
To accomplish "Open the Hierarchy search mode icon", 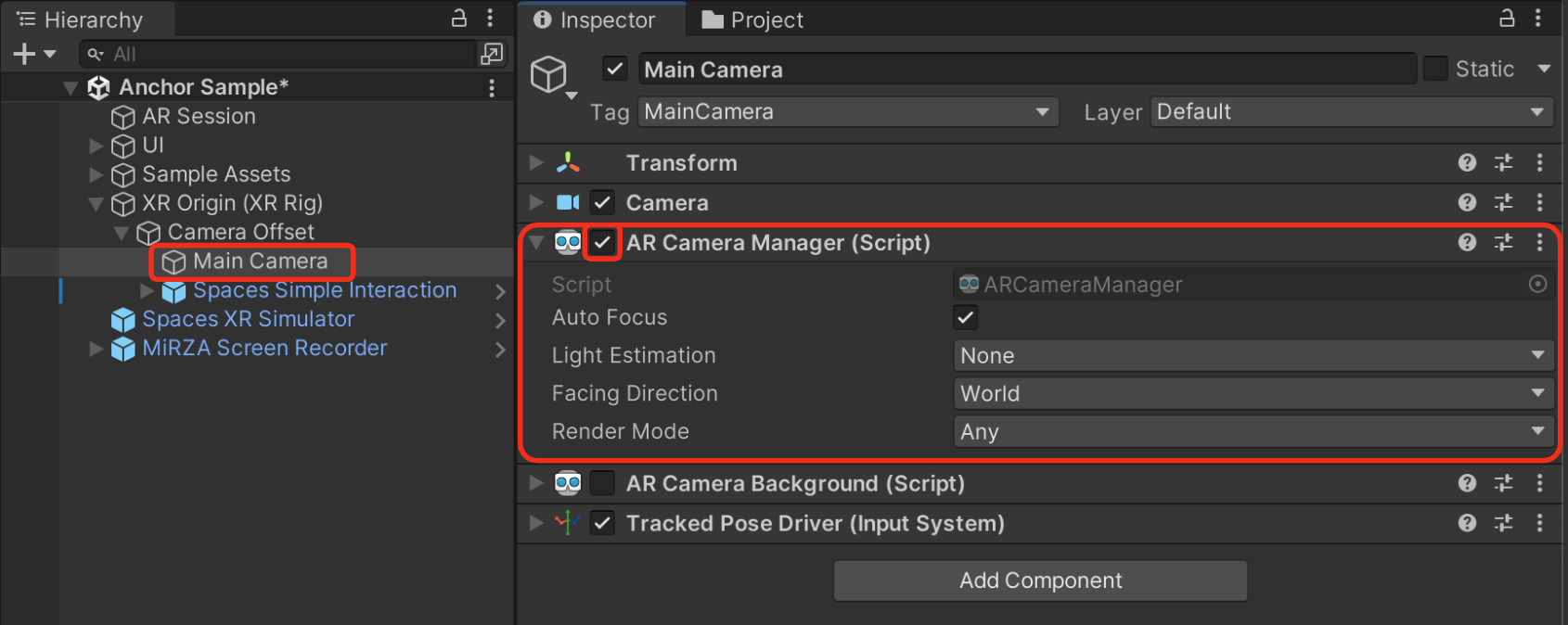I will (x=95, y=55).
